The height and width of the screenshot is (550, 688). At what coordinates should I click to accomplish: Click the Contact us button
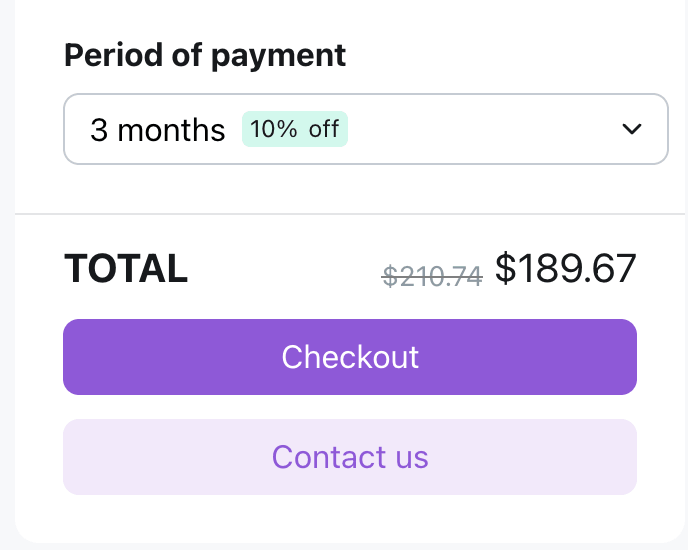pyautogui.click(x=349, y=457)
